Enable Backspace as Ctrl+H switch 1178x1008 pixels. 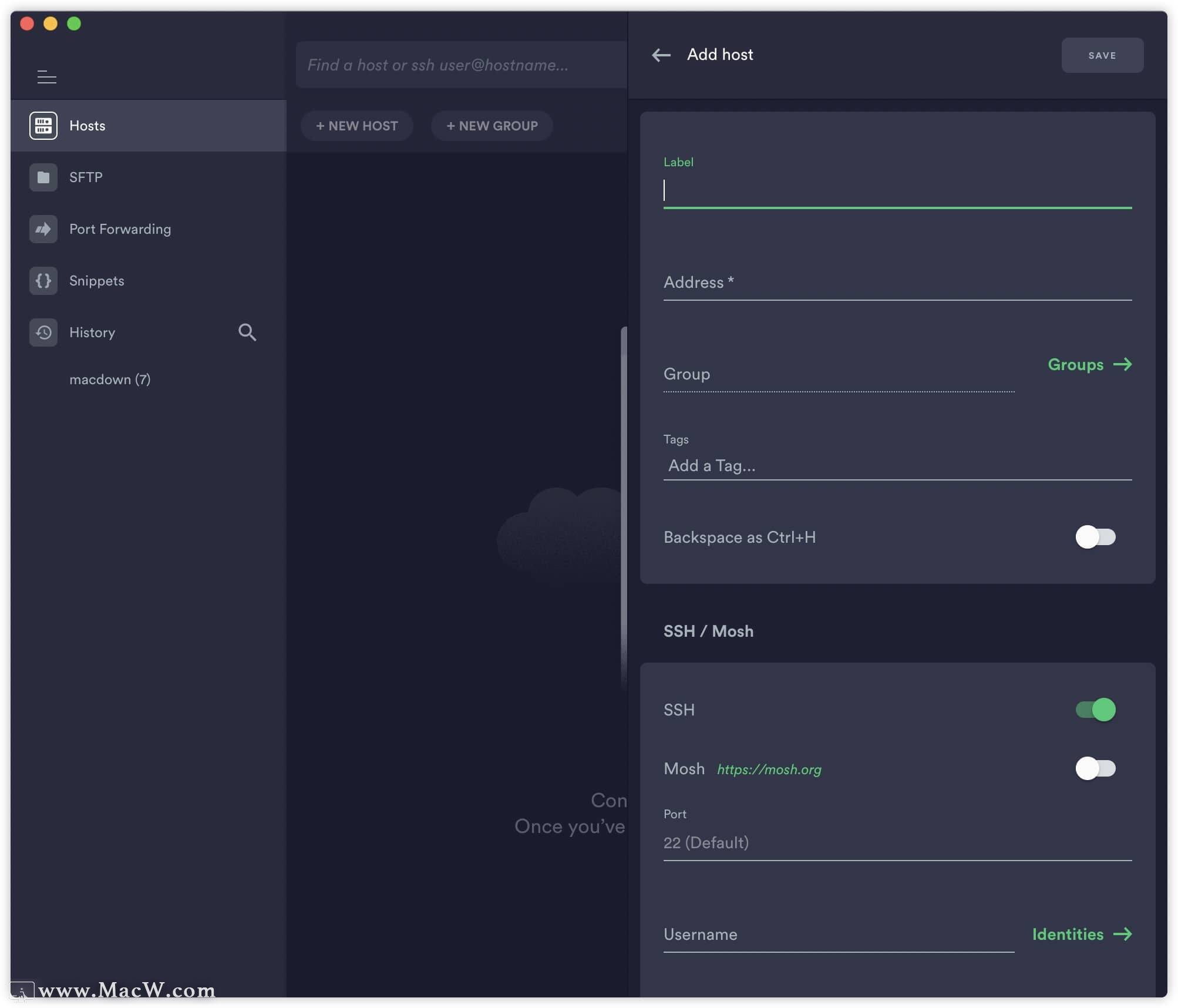tap(1095, 537)
